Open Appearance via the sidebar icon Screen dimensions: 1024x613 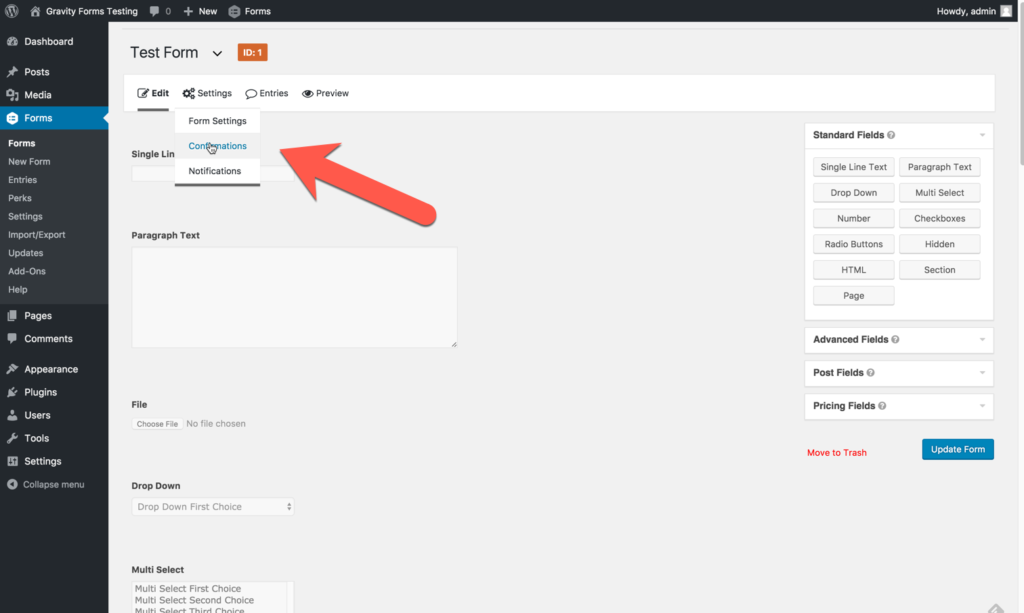pos(14,368)
